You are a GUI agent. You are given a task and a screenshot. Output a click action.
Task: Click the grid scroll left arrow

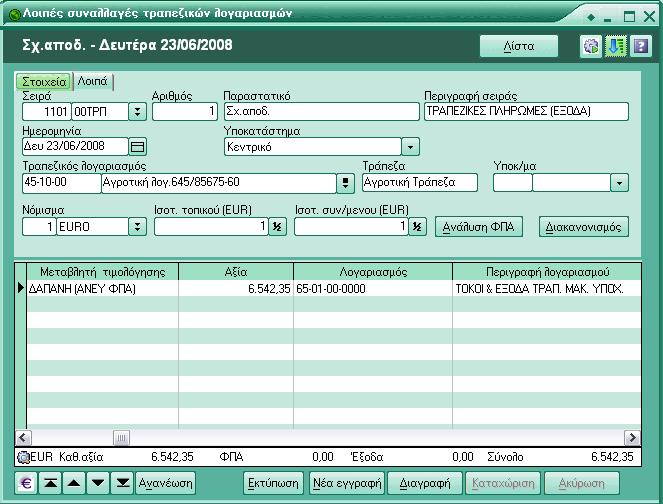23,438
